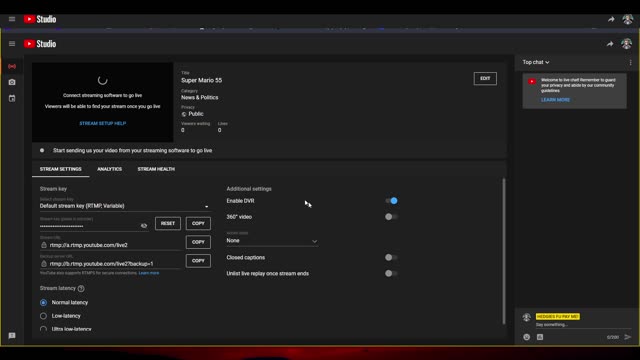
Task: Click send feedback icon at sidebar bottom
Action: [x=12, y=336]
